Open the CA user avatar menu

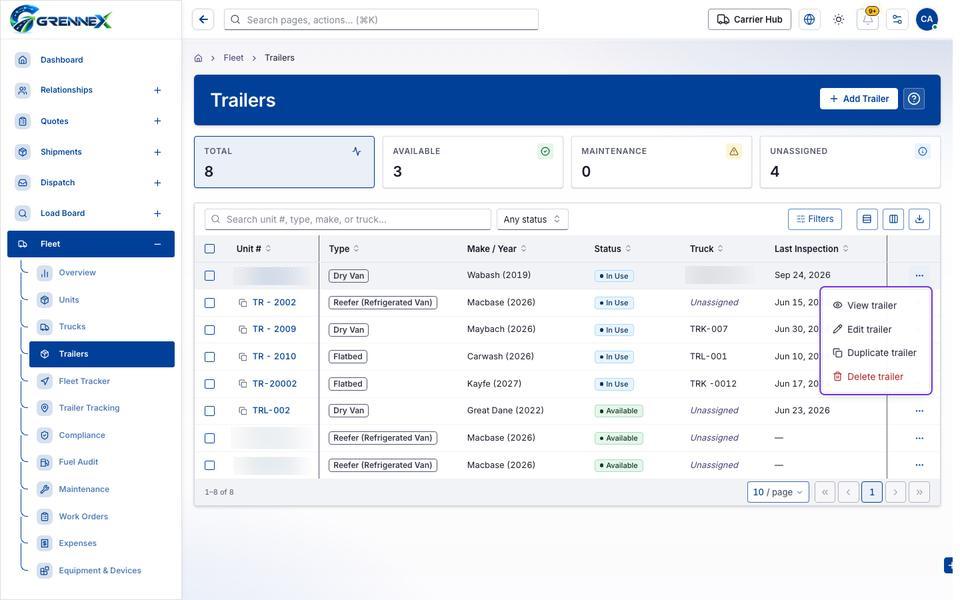pos(927,20)
